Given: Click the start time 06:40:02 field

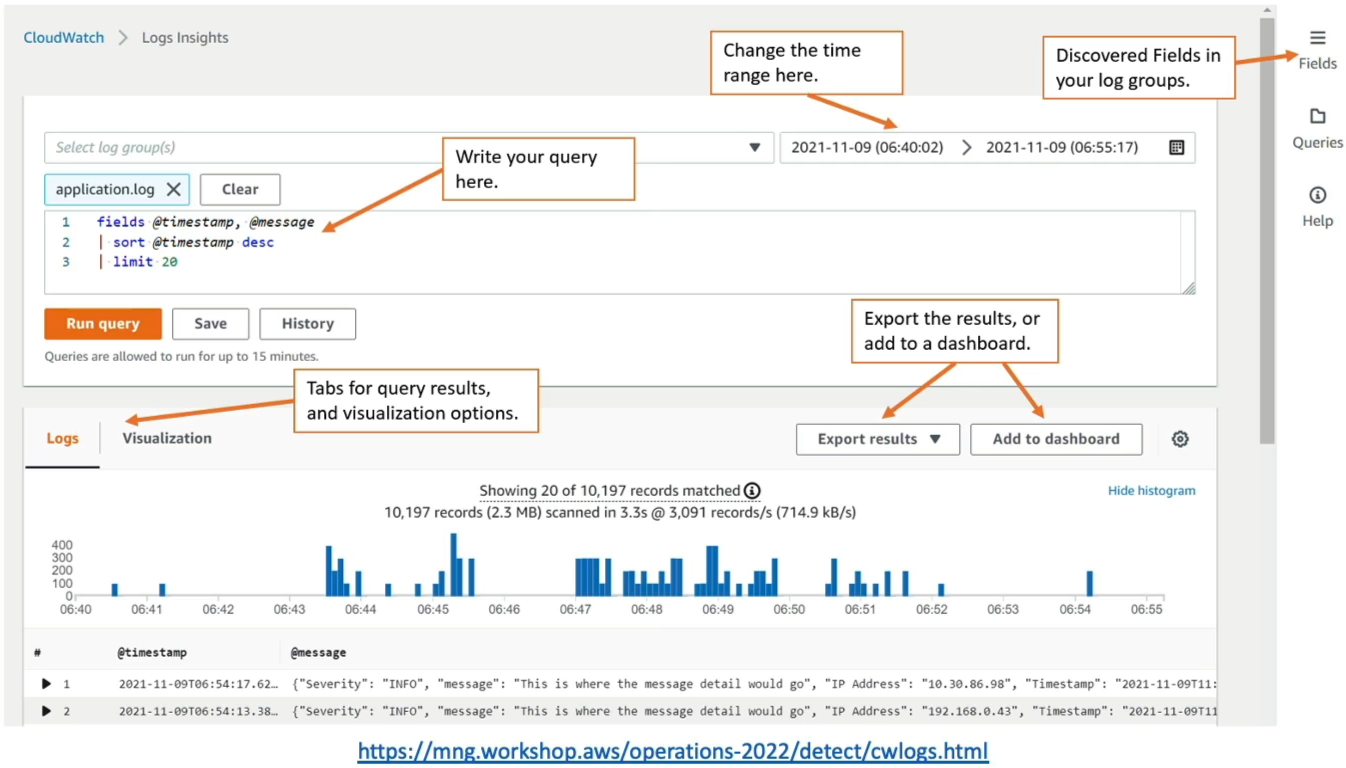Looking at the screenshot, I should (x=867, y=147).
